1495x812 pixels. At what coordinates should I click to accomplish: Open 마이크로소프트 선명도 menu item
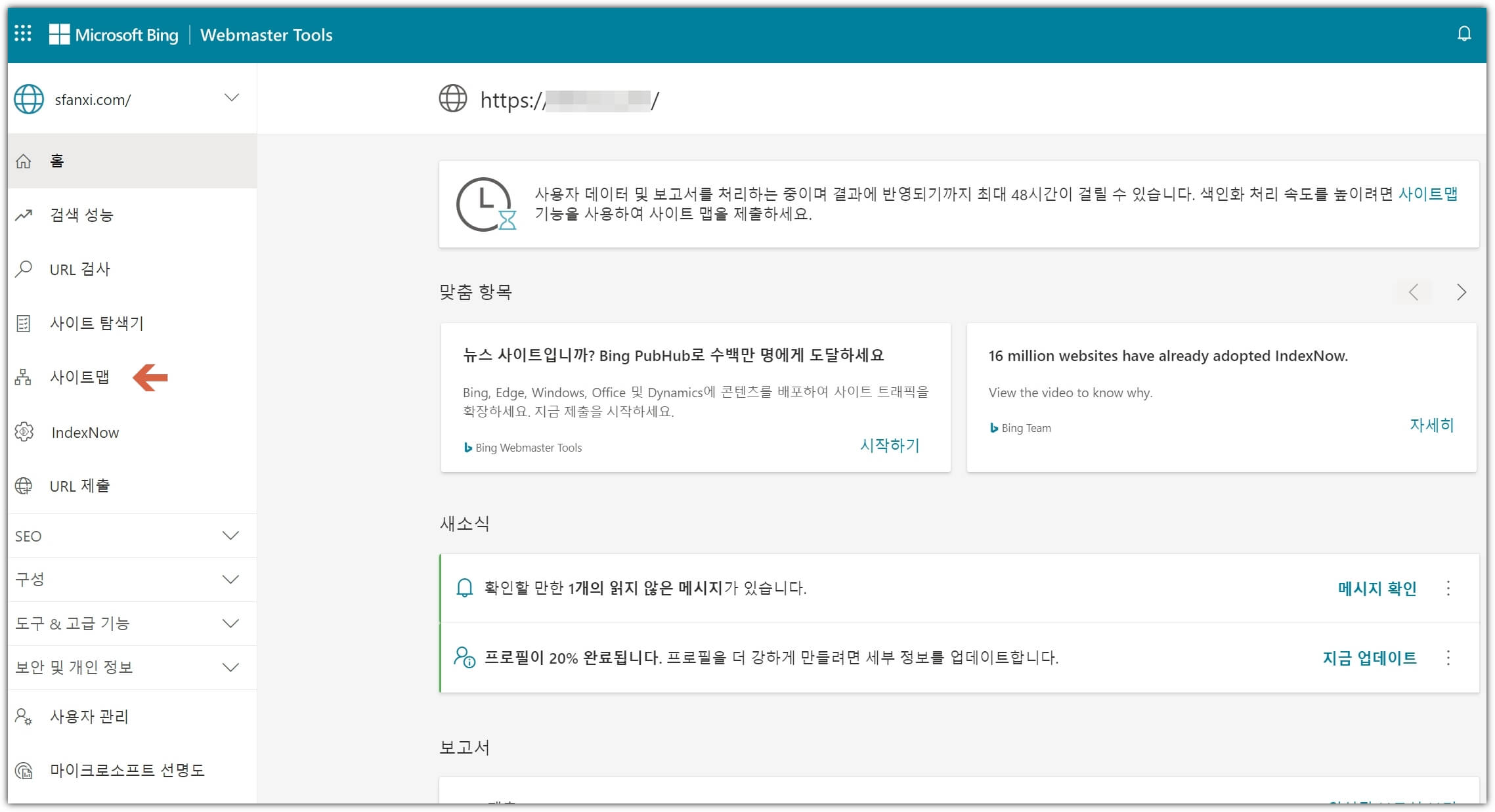pos(129,771)
